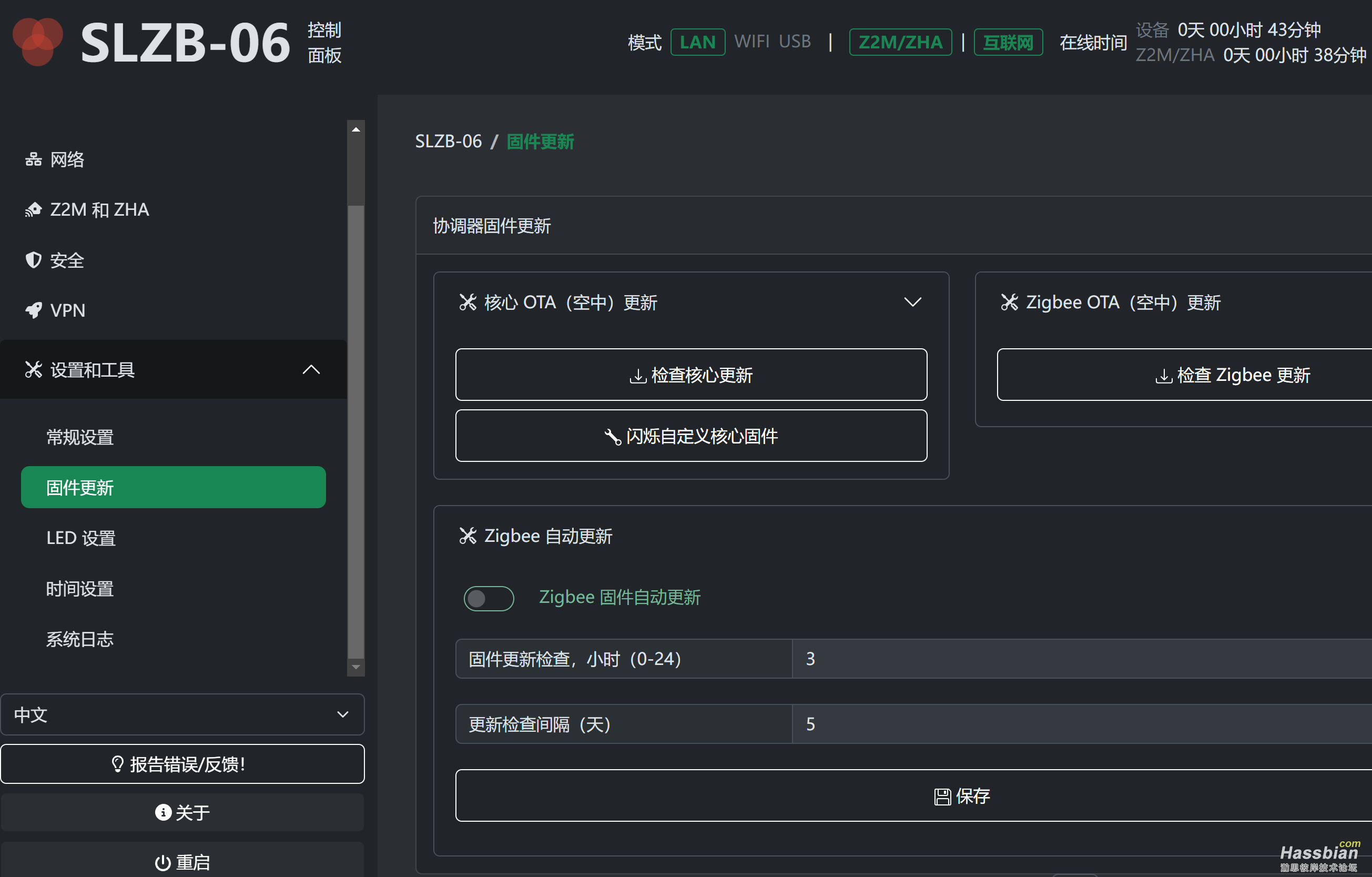Open the Z2M 和 ZHA menu
1372x877 pixels.
(87, 210)
